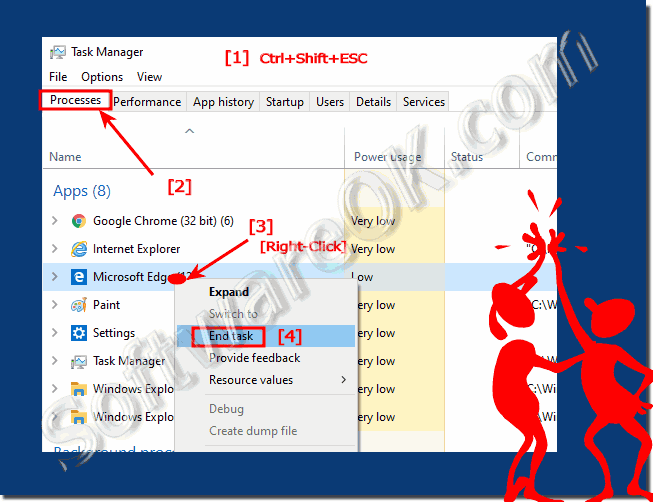653x502 pixels.
Task: Click the Settings gear icon
Action: 79,333
